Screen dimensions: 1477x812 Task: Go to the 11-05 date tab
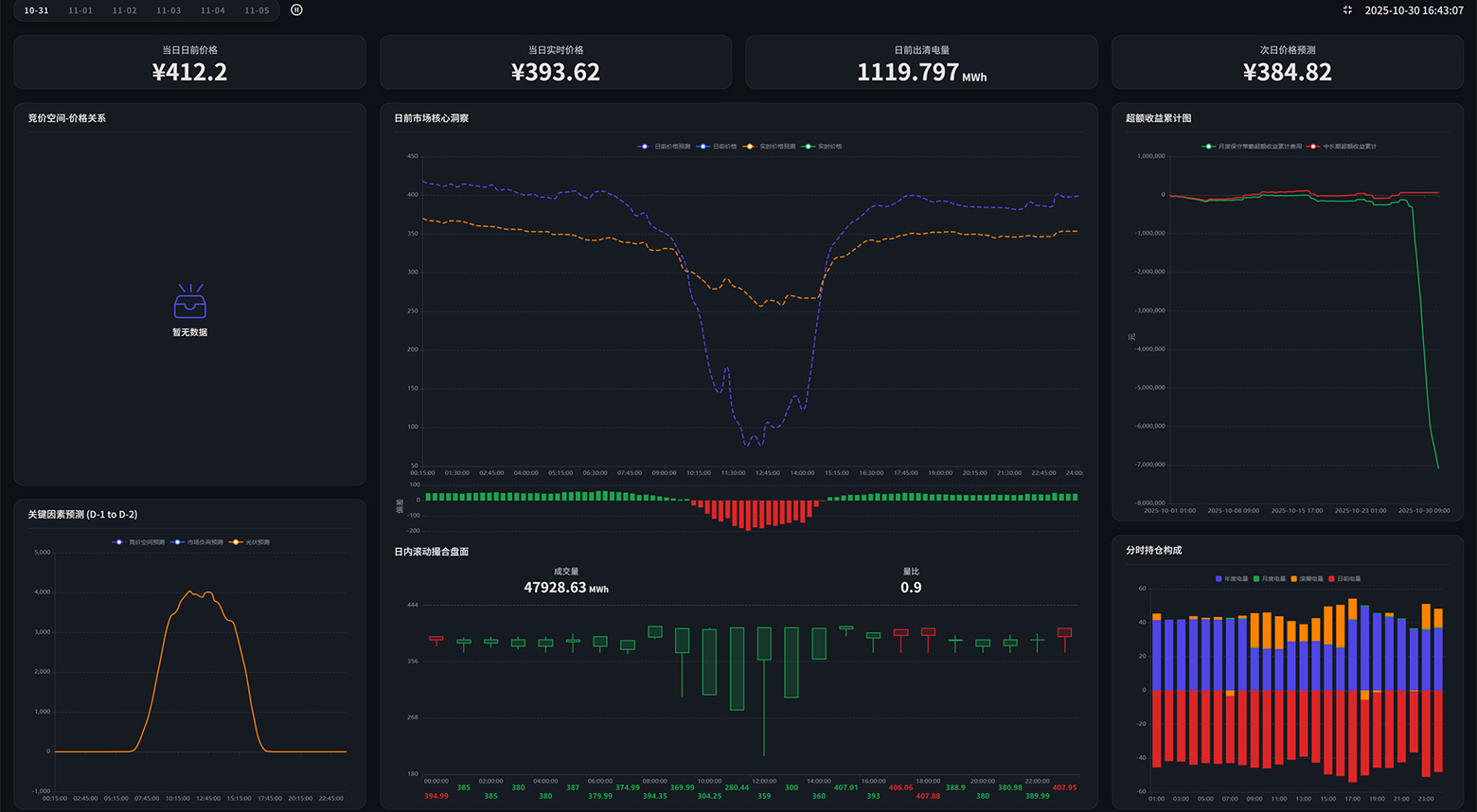coord(257,10)
